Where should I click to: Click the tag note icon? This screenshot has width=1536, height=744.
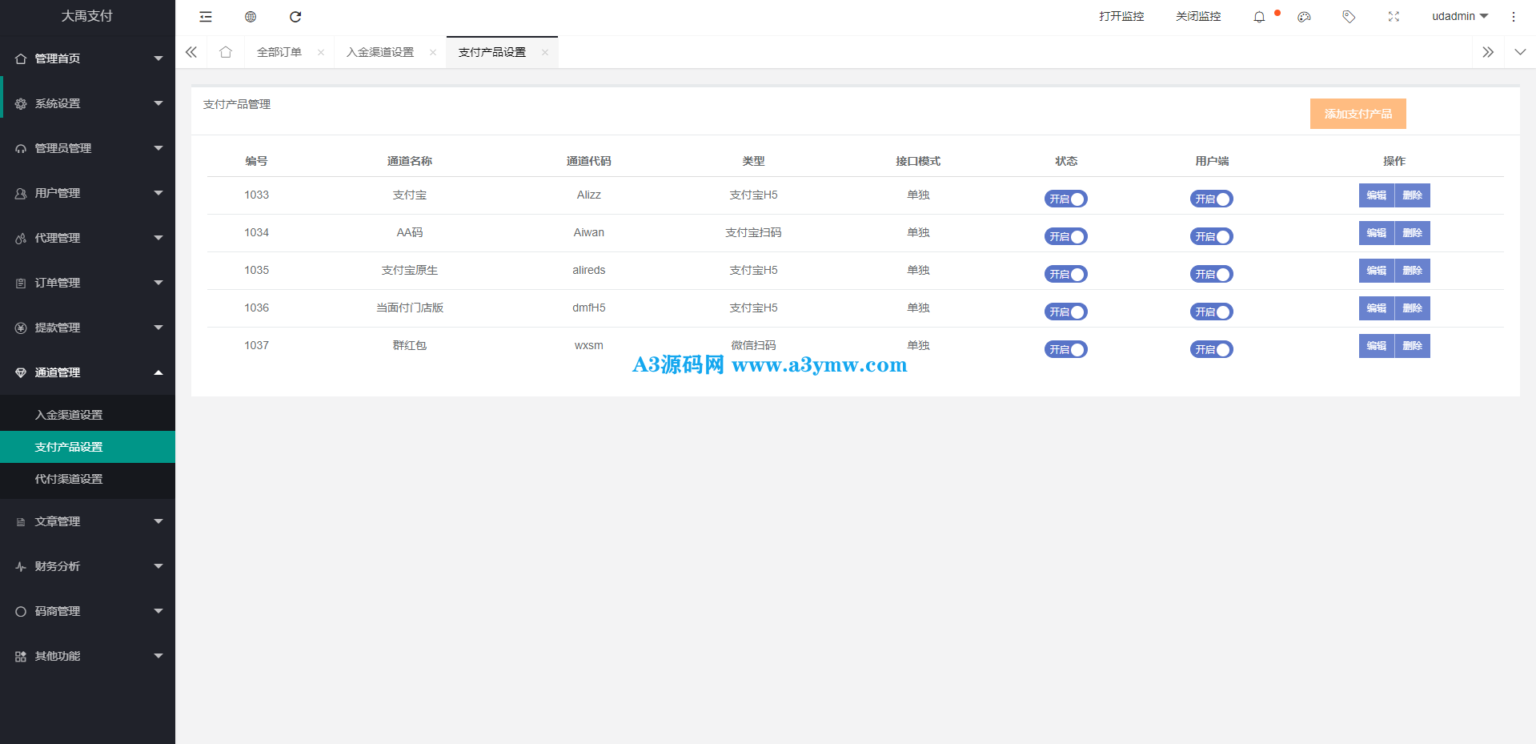[1349, 17]
